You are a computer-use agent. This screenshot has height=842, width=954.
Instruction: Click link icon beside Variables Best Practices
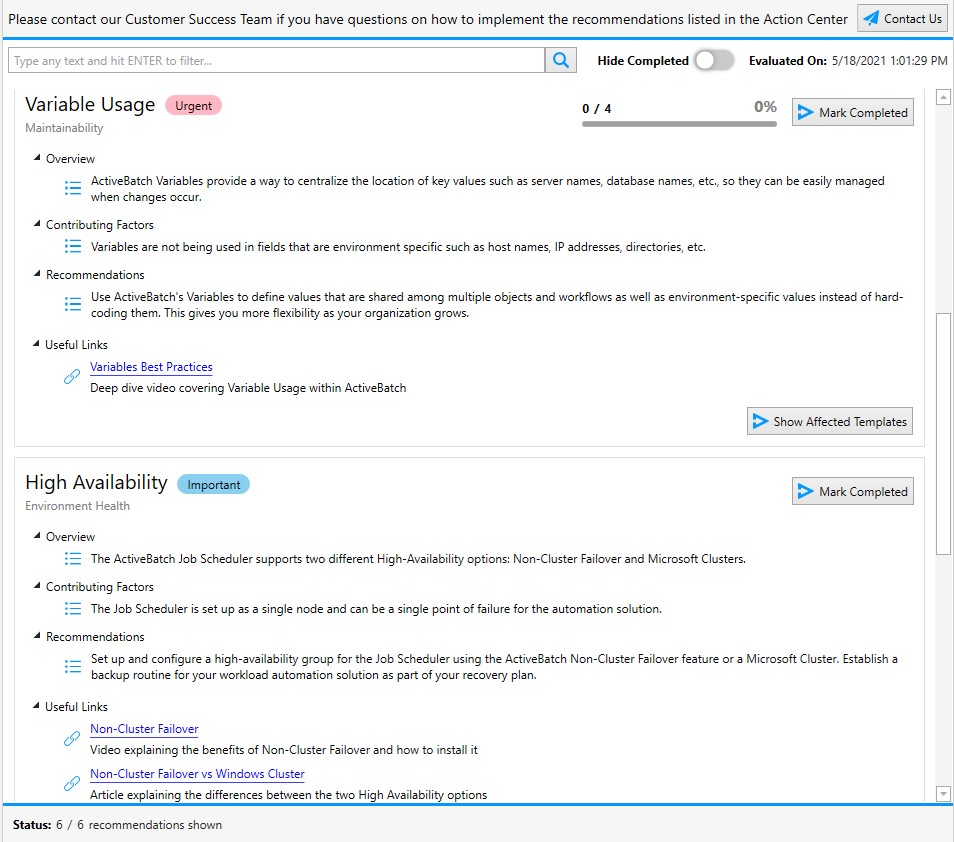[72, 377]
